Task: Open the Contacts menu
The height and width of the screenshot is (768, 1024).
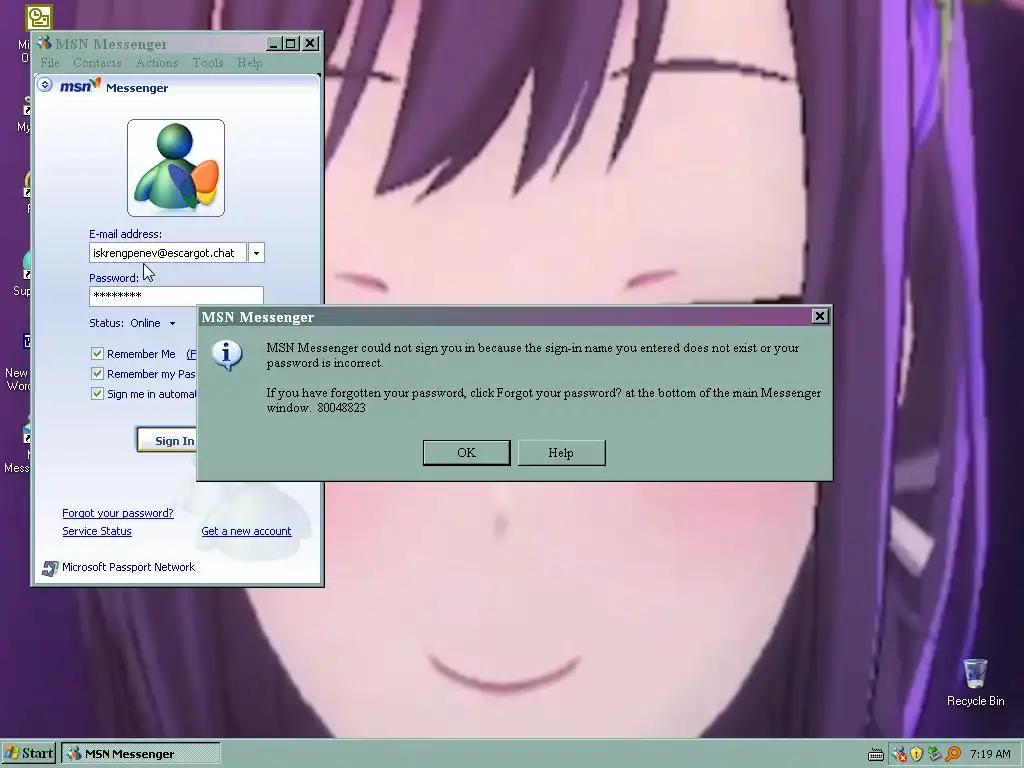Action: 97,63
